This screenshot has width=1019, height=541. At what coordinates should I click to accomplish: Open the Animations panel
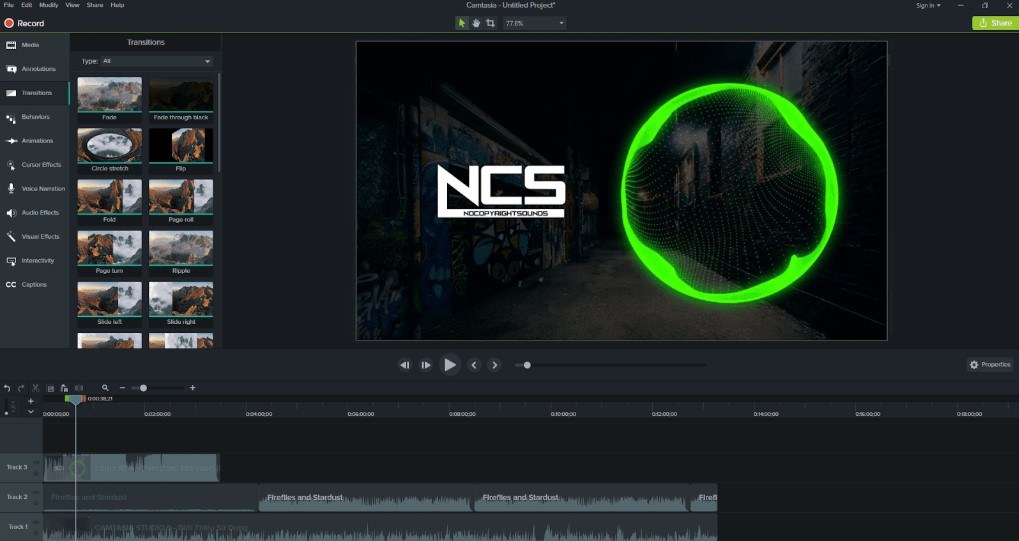[x=34, y=141]
